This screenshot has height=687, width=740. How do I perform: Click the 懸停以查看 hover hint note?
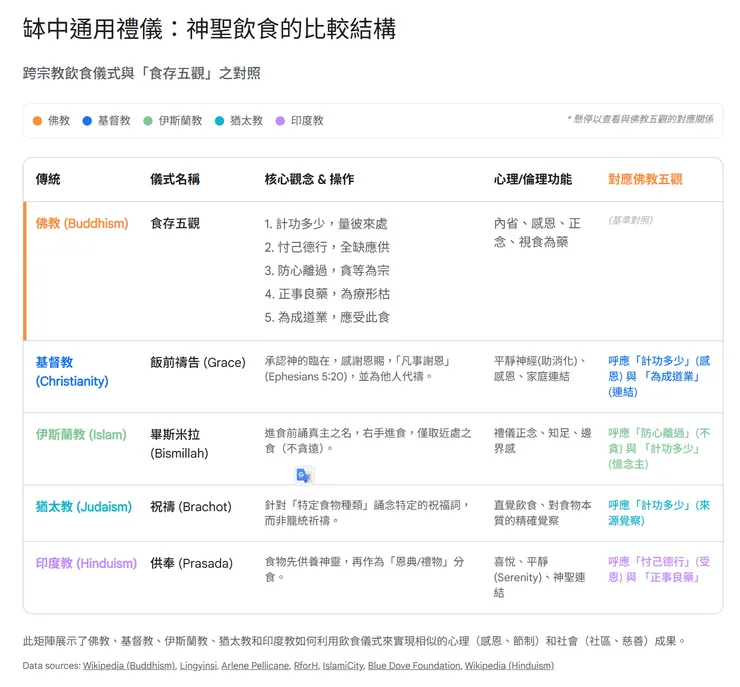click(x=640, y=119)
